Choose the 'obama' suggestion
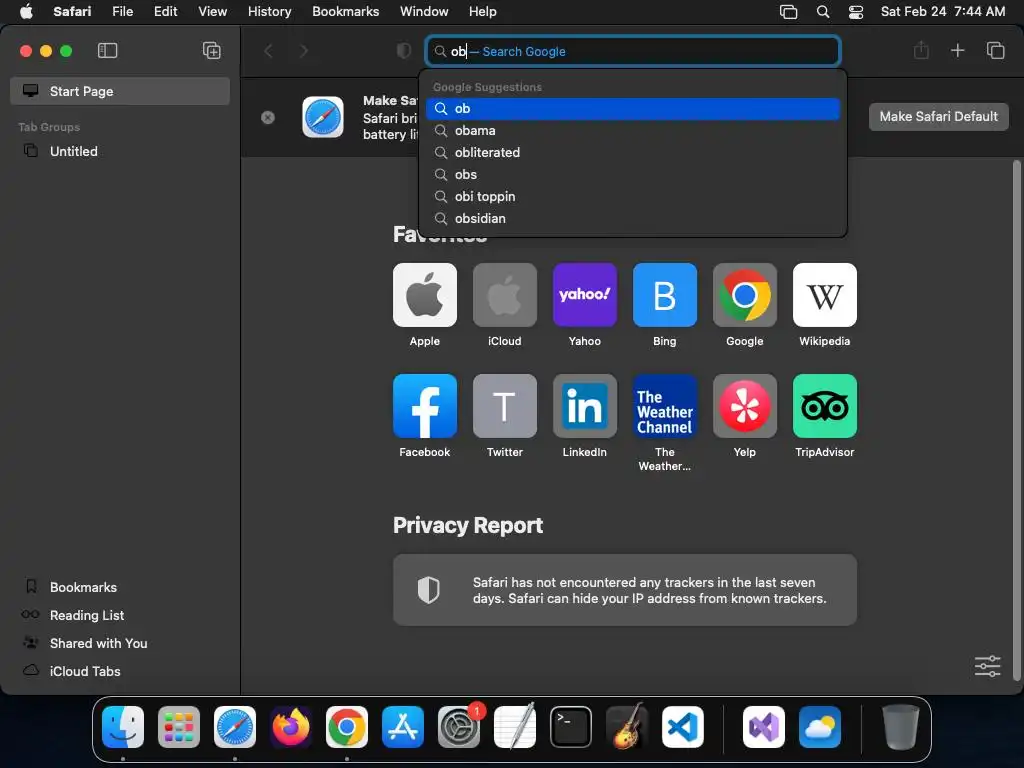Viewport: 1024px width, 768px height. [x=632, y=131]
